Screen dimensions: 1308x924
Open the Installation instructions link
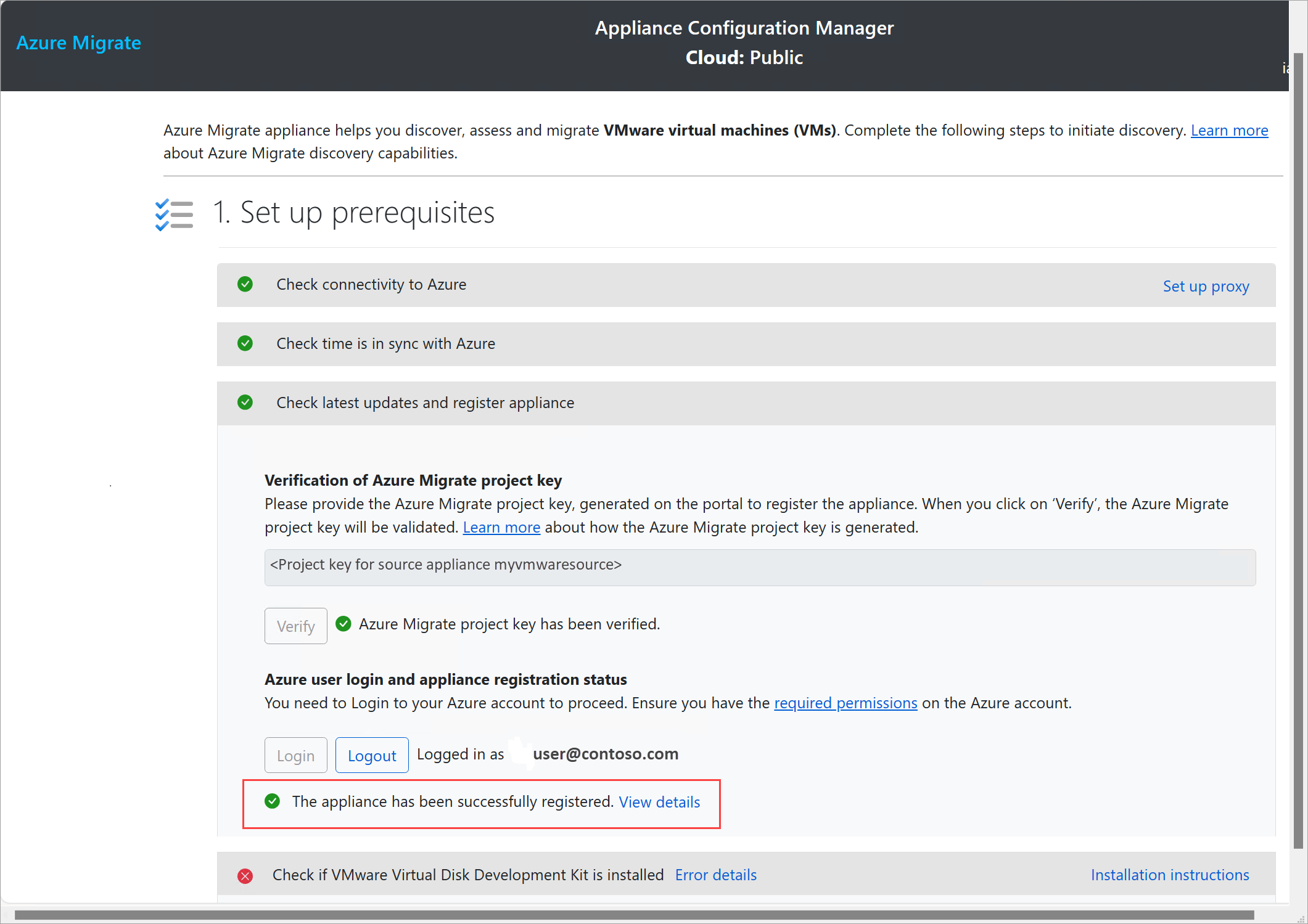pyautogui.click(x=1169, y=875)
